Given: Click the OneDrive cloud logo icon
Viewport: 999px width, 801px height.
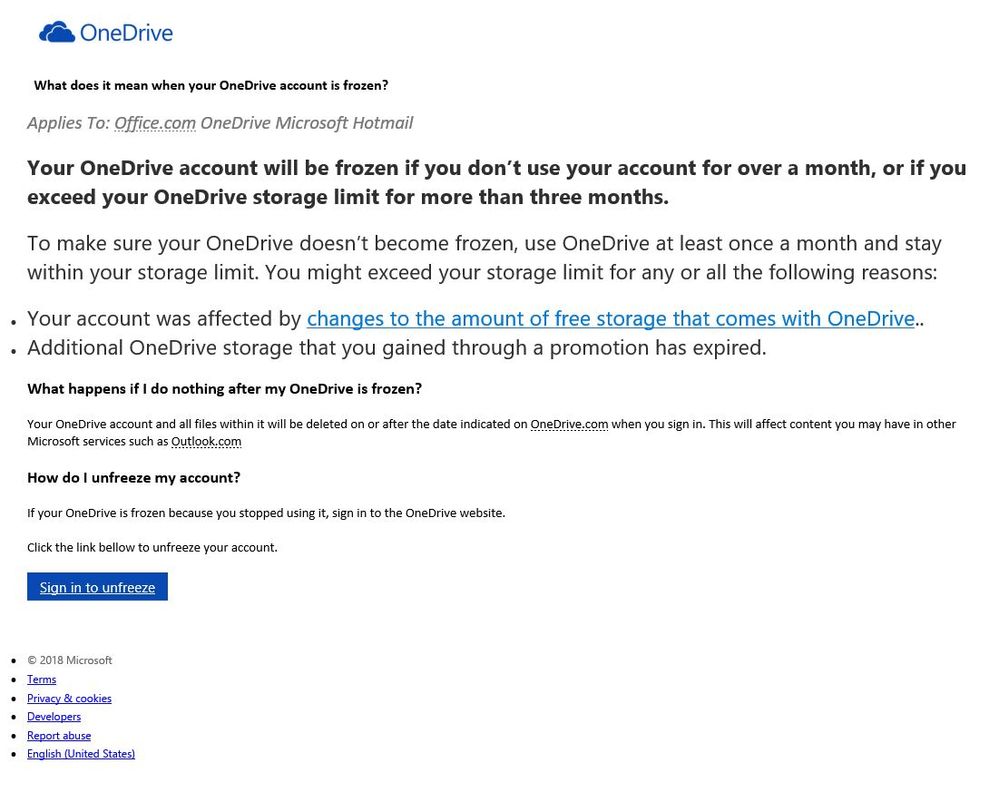Looking at the screenshot, I should 57,33.
